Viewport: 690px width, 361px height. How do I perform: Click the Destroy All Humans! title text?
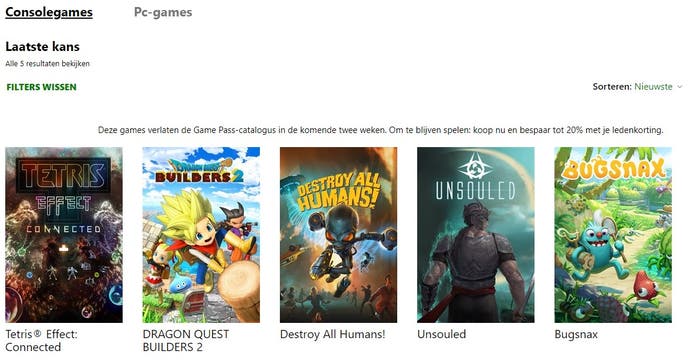[332, 334]
